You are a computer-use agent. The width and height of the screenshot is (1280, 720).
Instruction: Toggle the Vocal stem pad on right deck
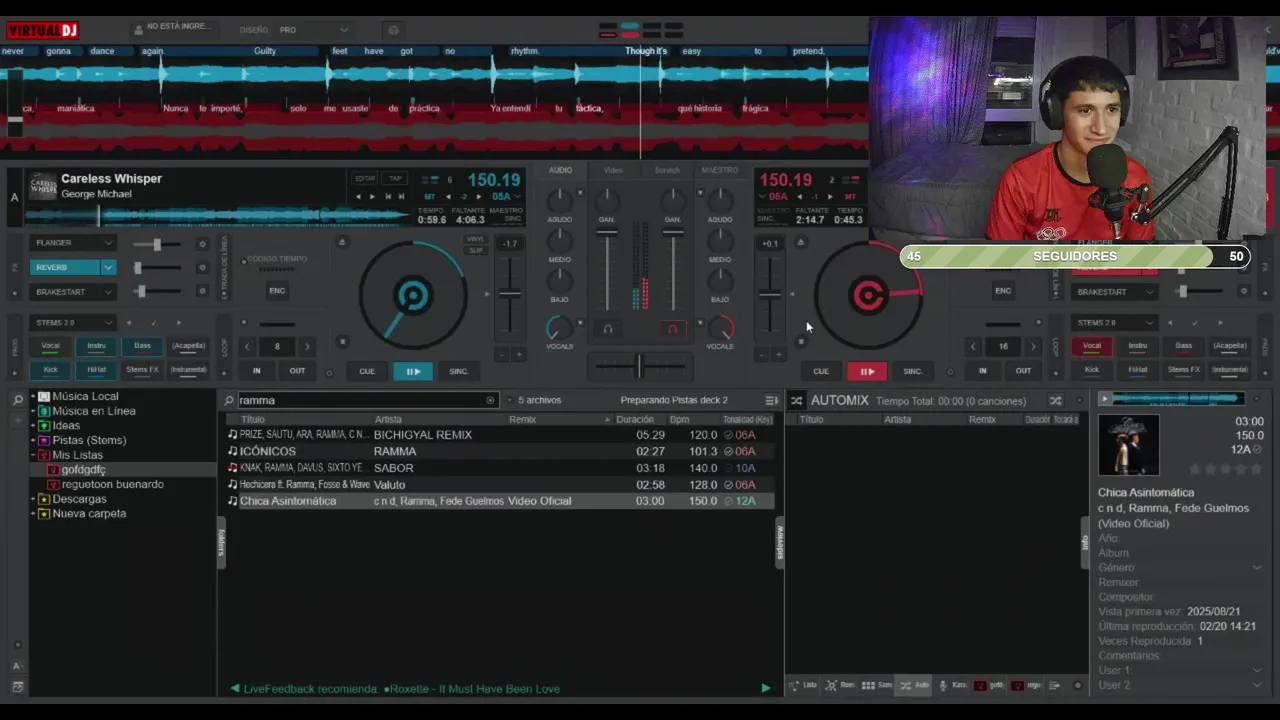[x=1091, y=346]
